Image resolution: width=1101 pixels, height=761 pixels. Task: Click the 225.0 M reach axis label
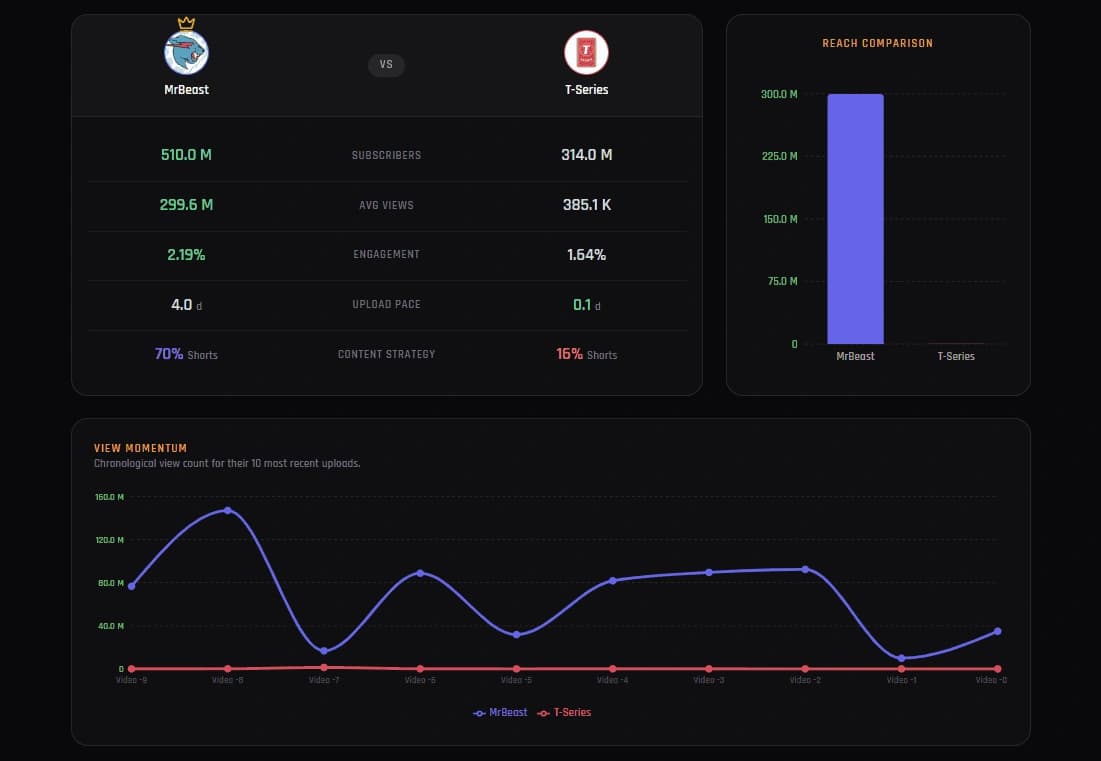(779, 156)
